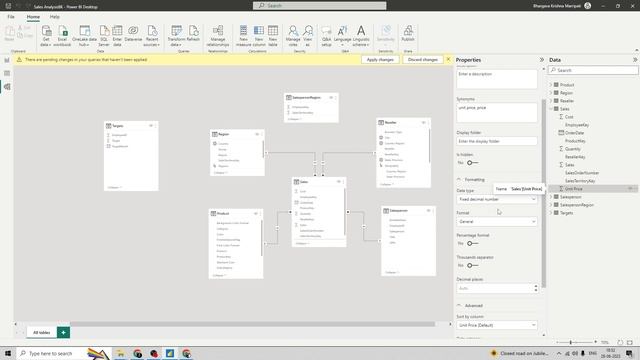Collapse the Advanced section
The height and width of the screenshot is (360, 640).
[x=459, y=305]
